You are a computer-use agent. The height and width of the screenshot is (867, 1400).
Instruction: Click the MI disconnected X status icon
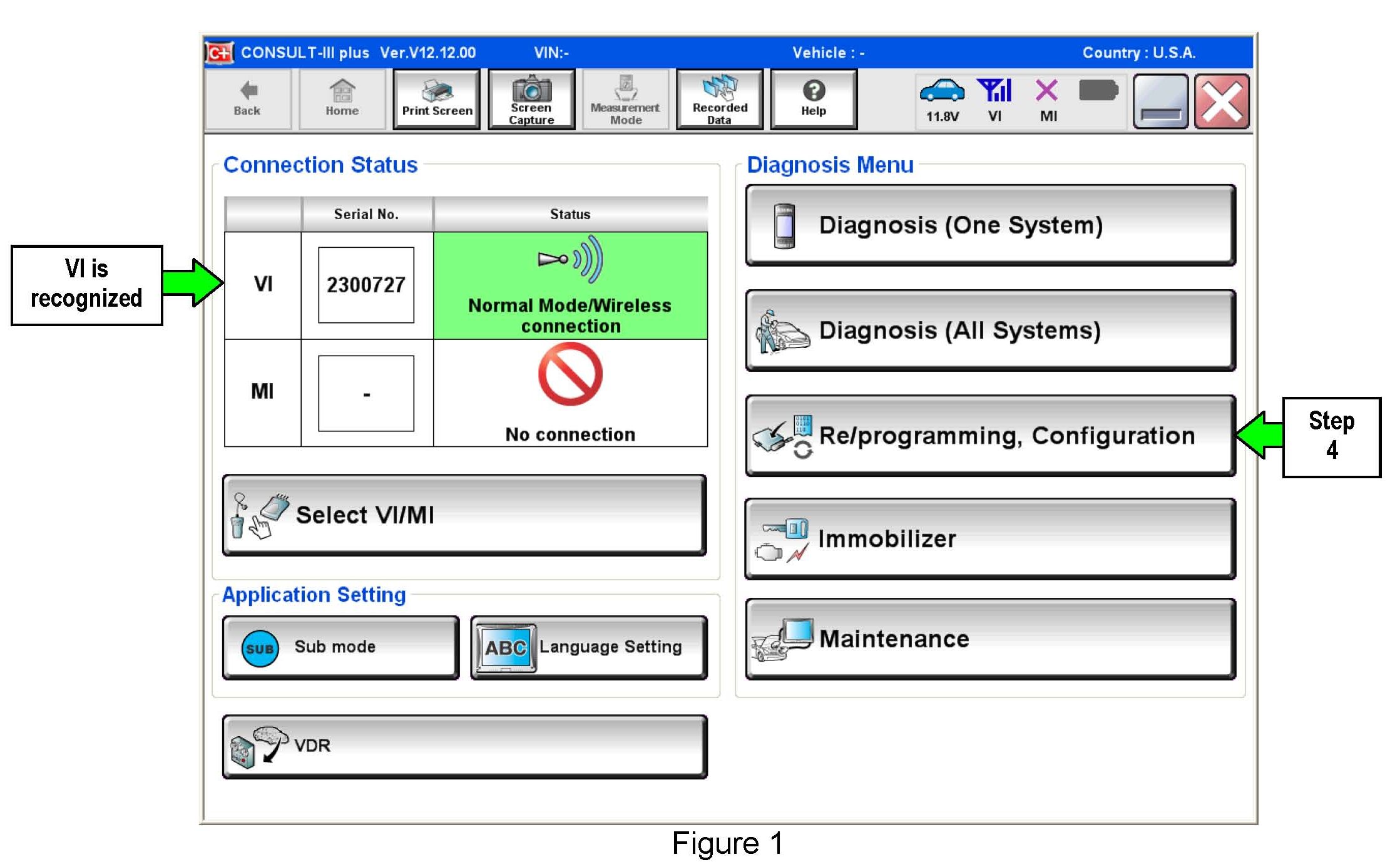click(x=1046, y=91)
